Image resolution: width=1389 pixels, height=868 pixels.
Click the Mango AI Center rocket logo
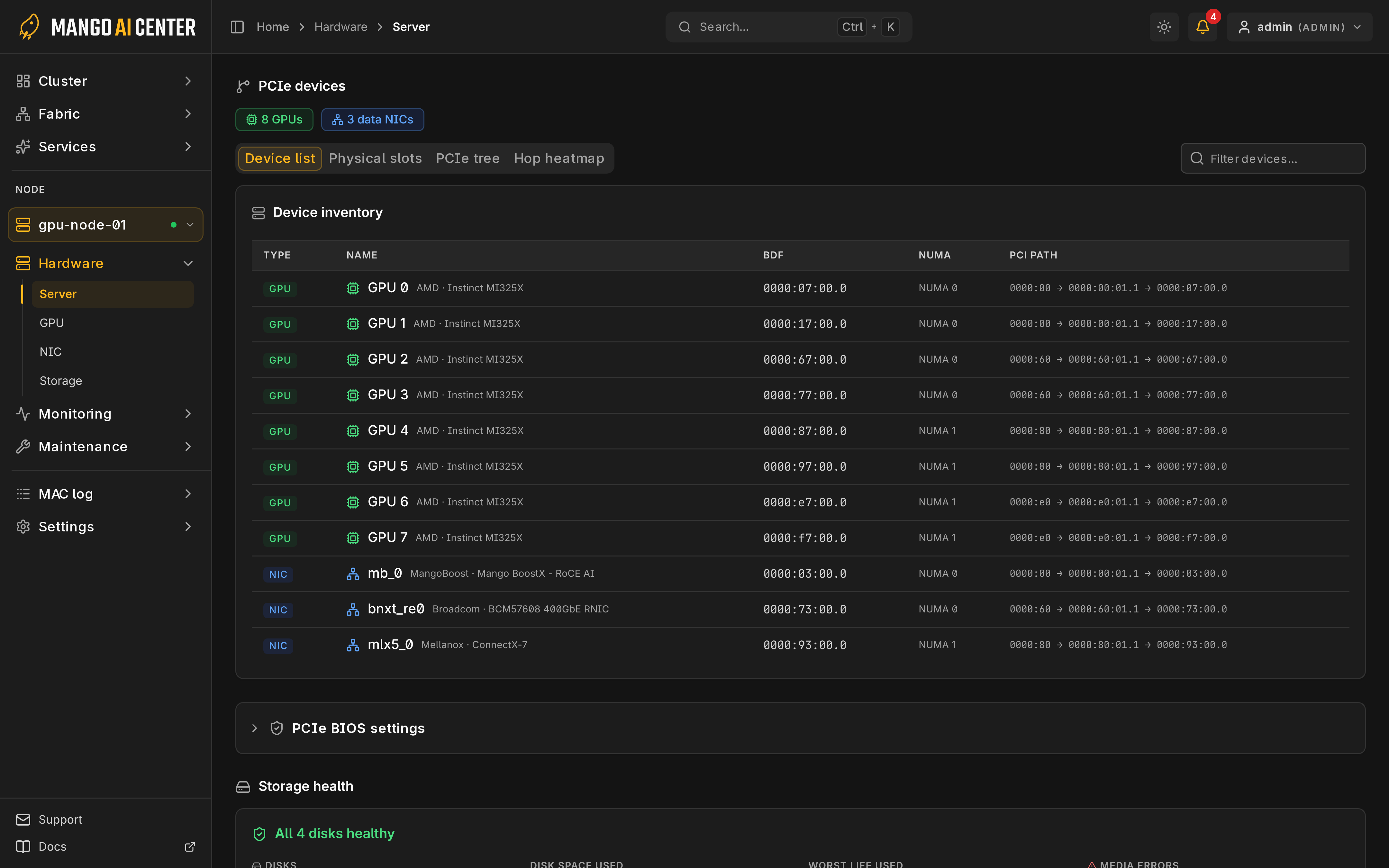[29, 27]
